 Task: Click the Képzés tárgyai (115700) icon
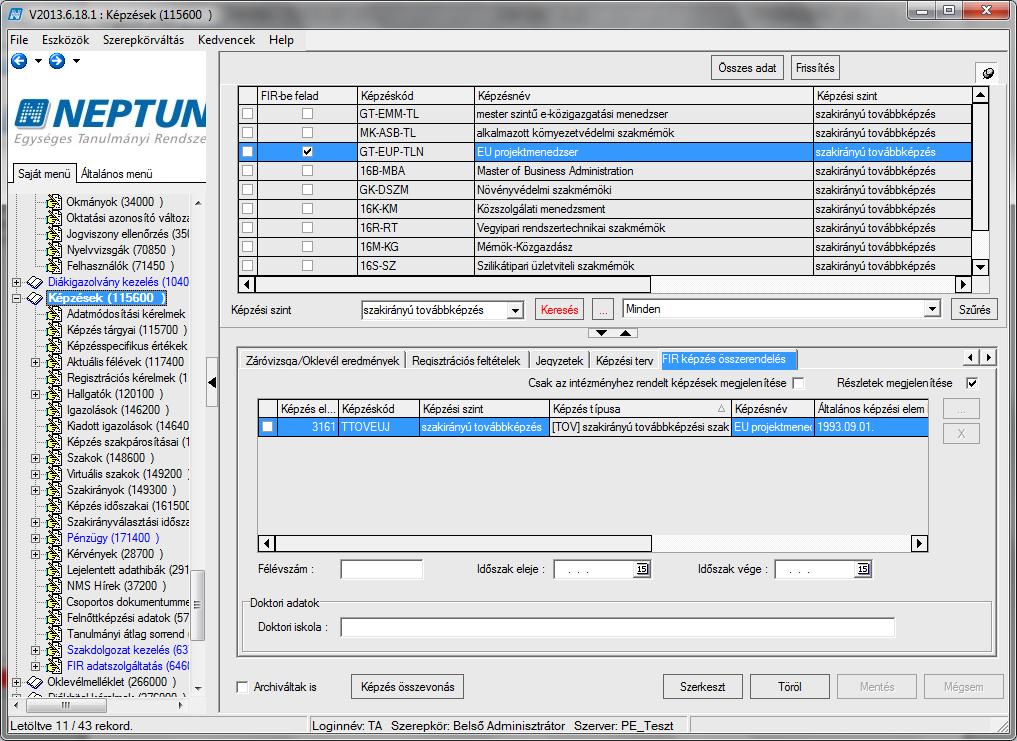(x=54, y=330)
